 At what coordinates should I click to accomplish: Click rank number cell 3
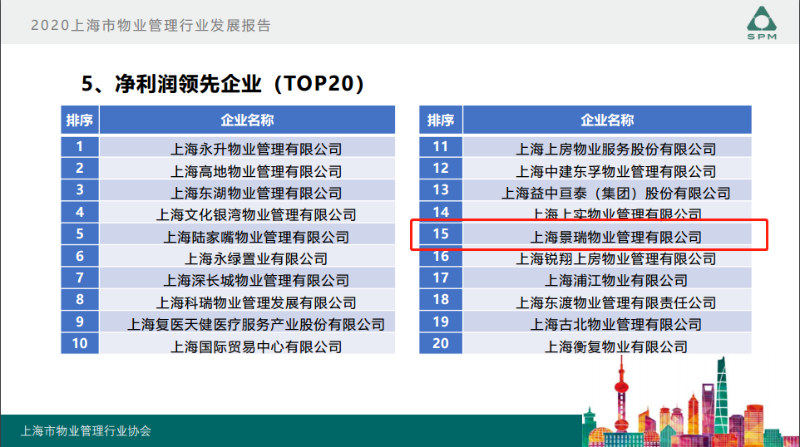pyautogui.click(x=80, y=190)
